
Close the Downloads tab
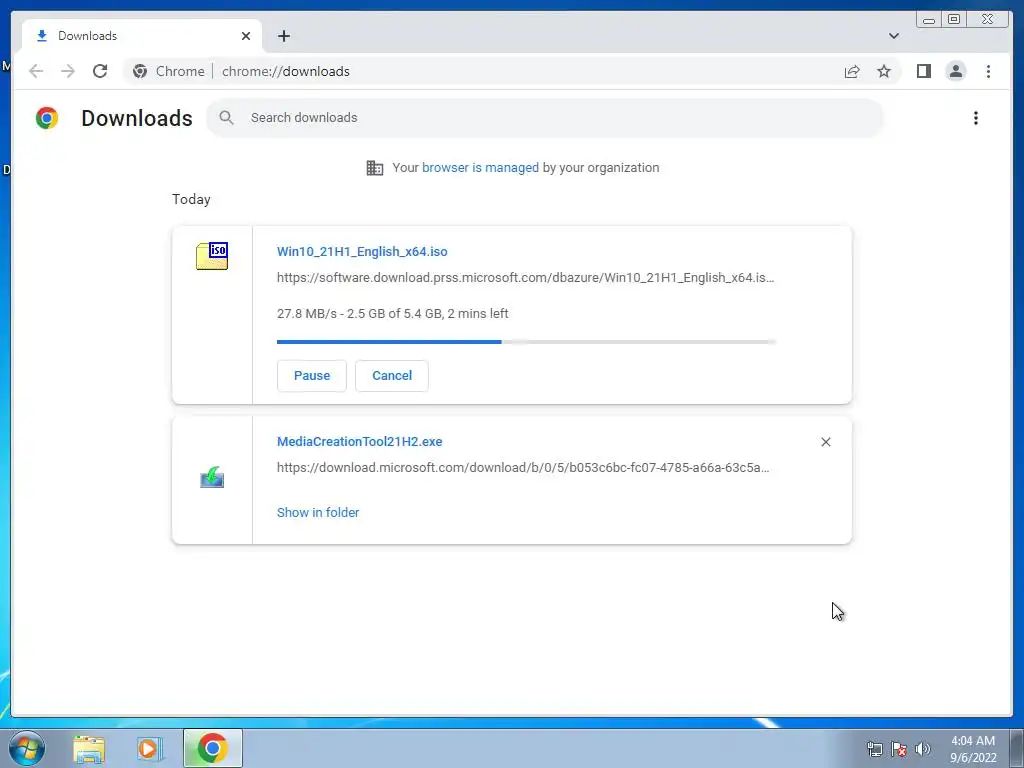(x=246, y=36)
